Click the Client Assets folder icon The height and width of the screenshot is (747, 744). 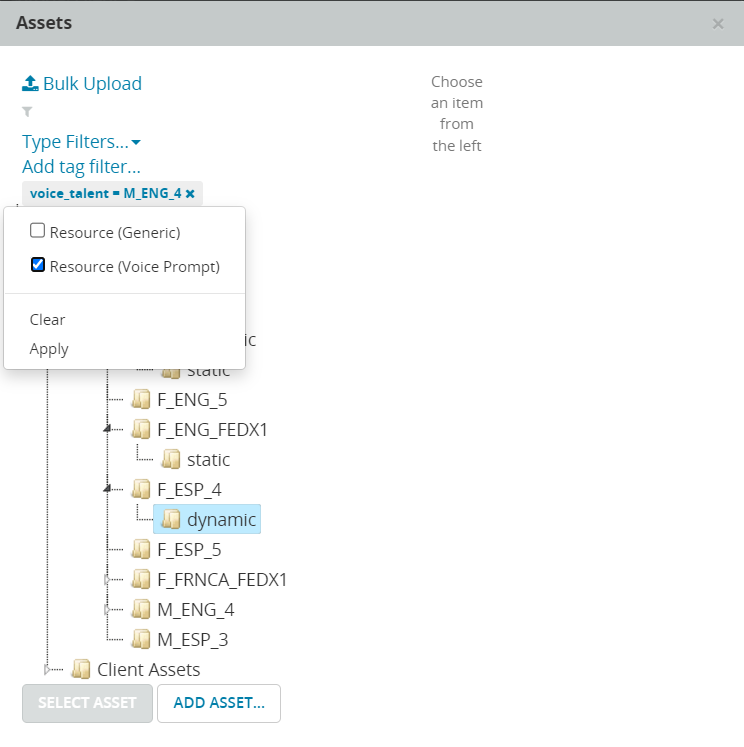(81, 670)
